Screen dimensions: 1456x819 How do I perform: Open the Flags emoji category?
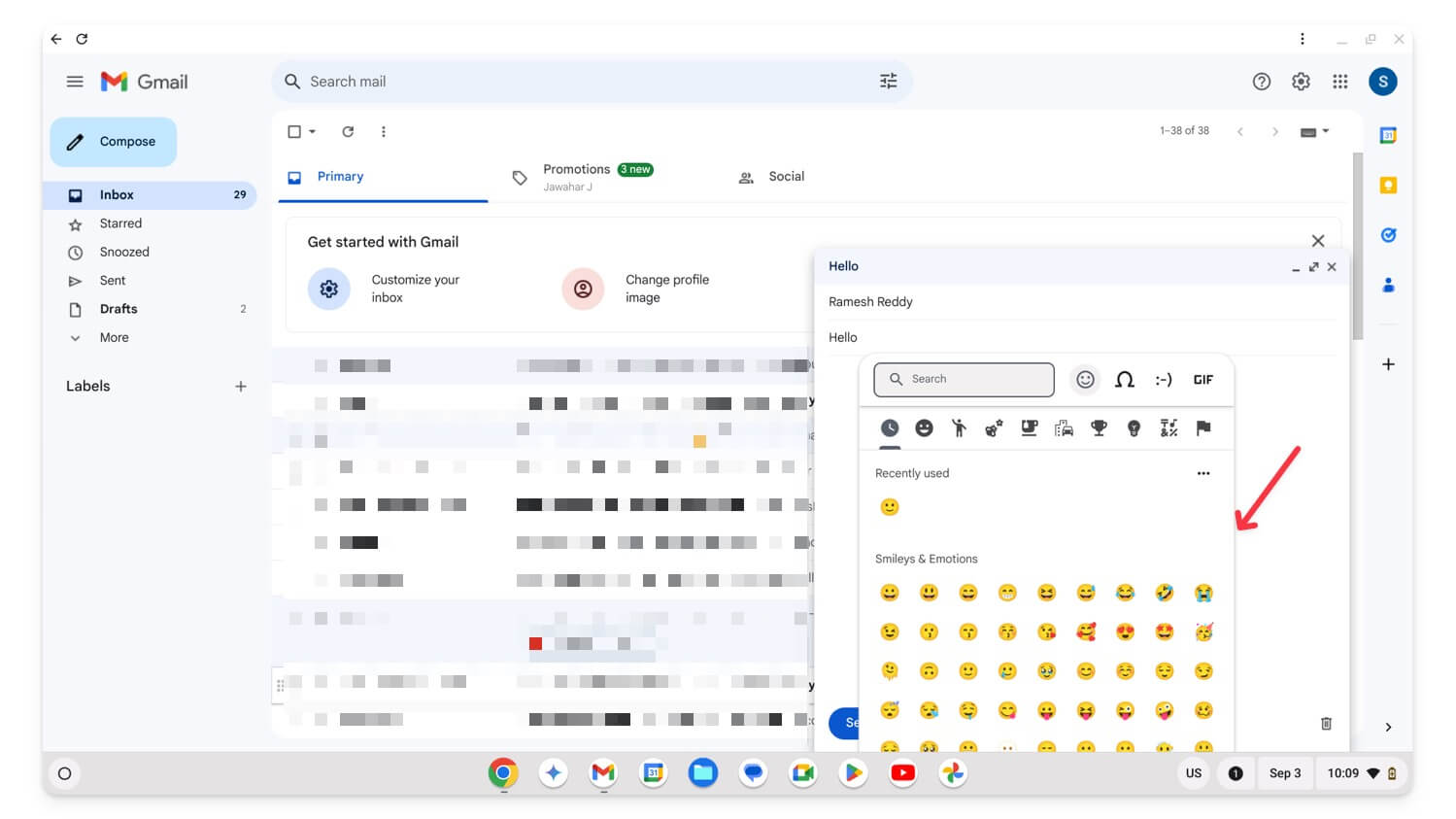[1203, 427]
